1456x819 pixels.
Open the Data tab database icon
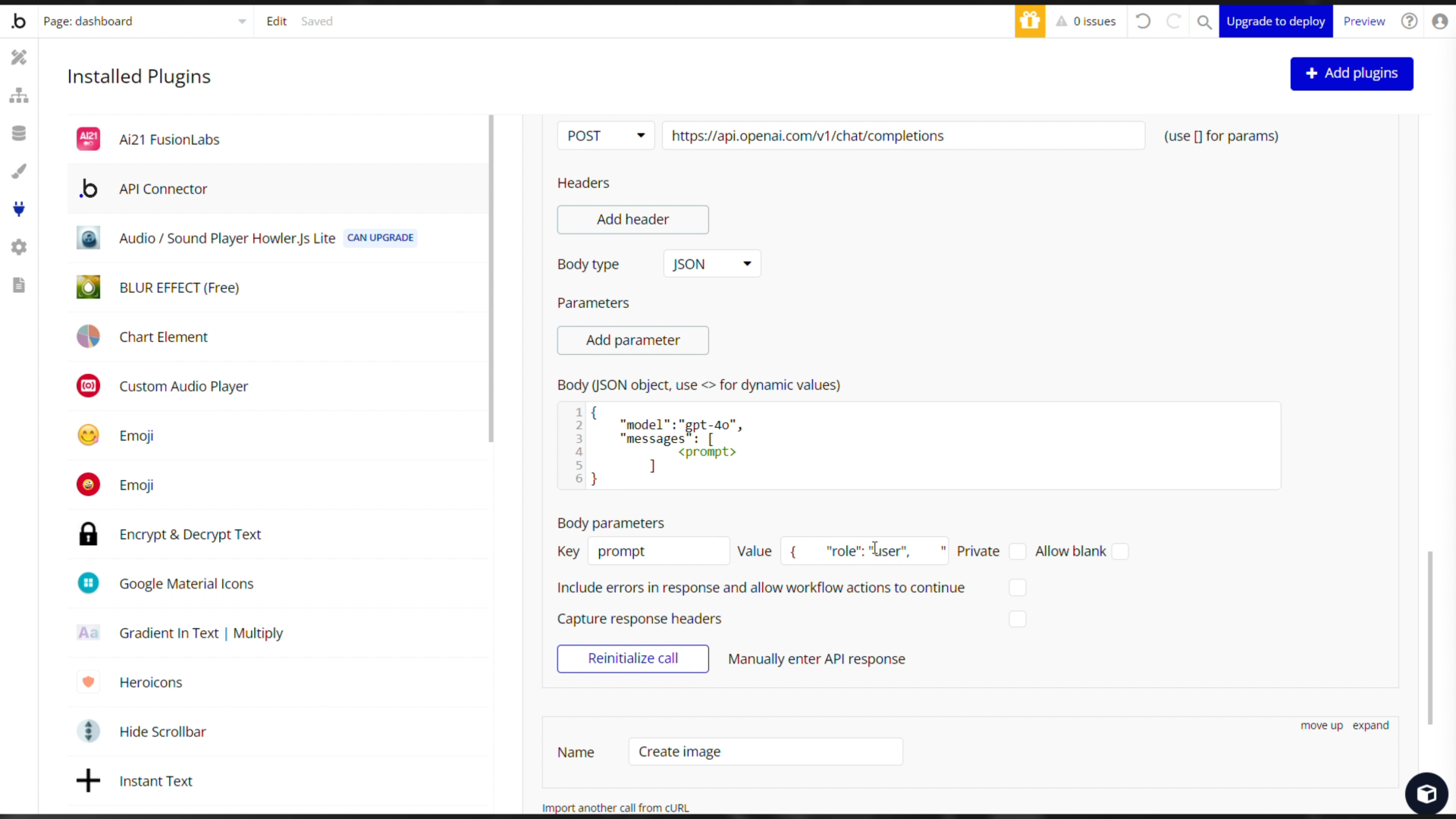[x=19, y=133]
